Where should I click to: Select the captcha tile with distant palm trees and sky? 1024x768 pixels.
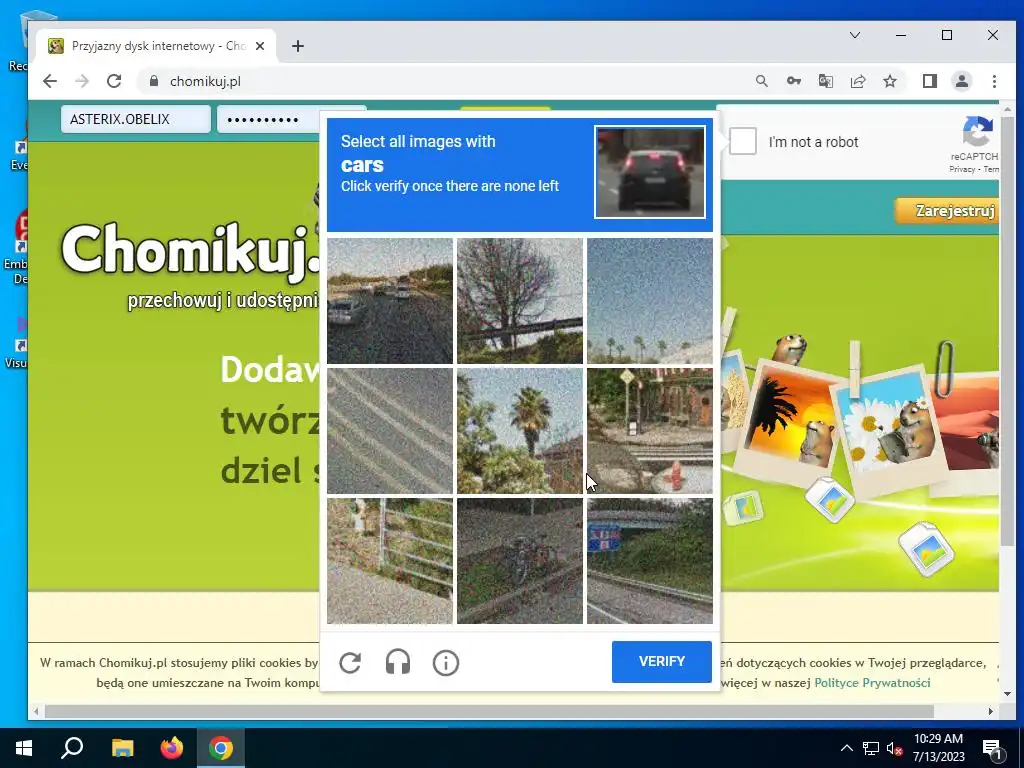tap(650, 300)
